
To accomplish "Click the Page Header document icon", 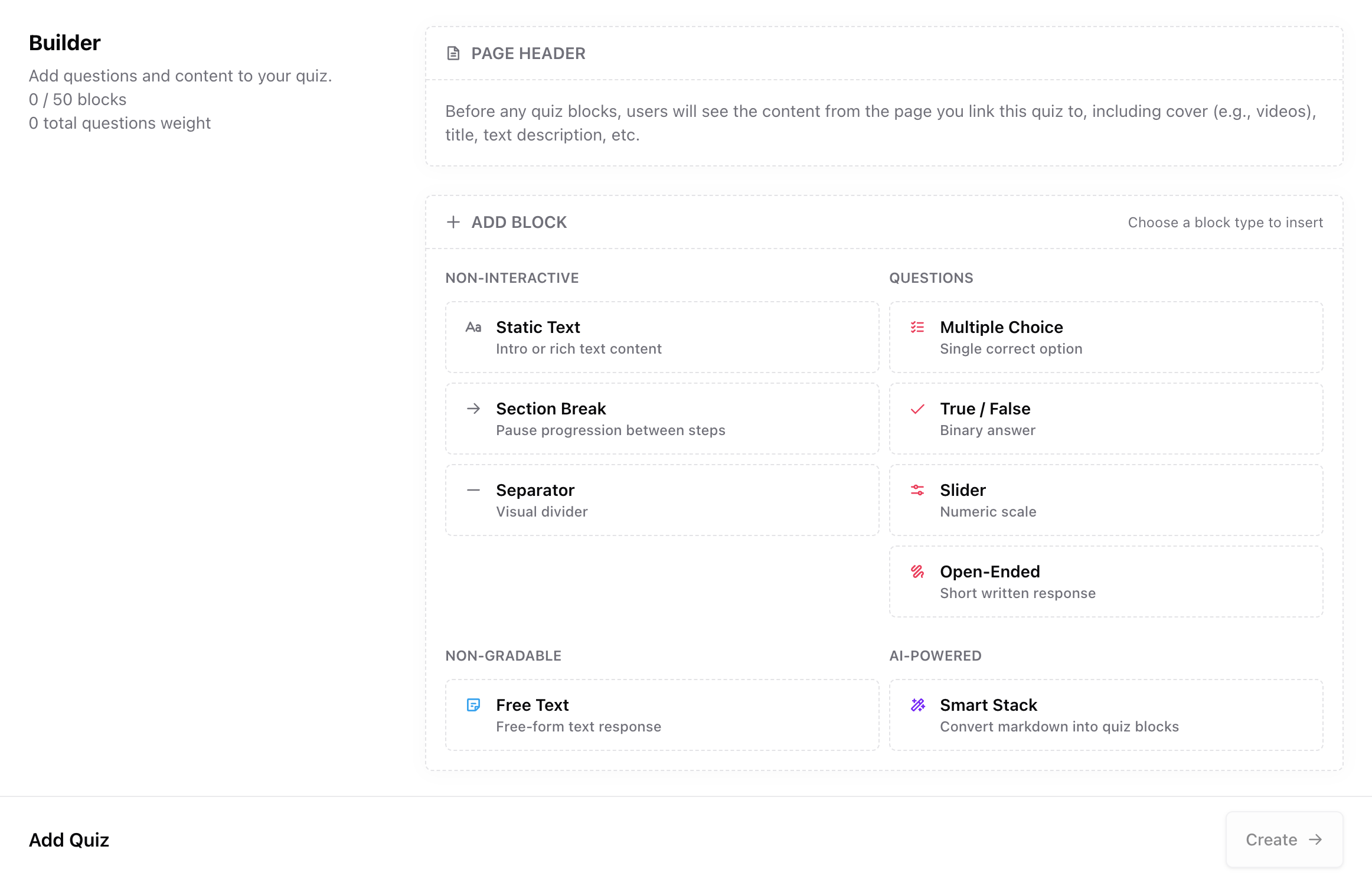I will point(453,53).
